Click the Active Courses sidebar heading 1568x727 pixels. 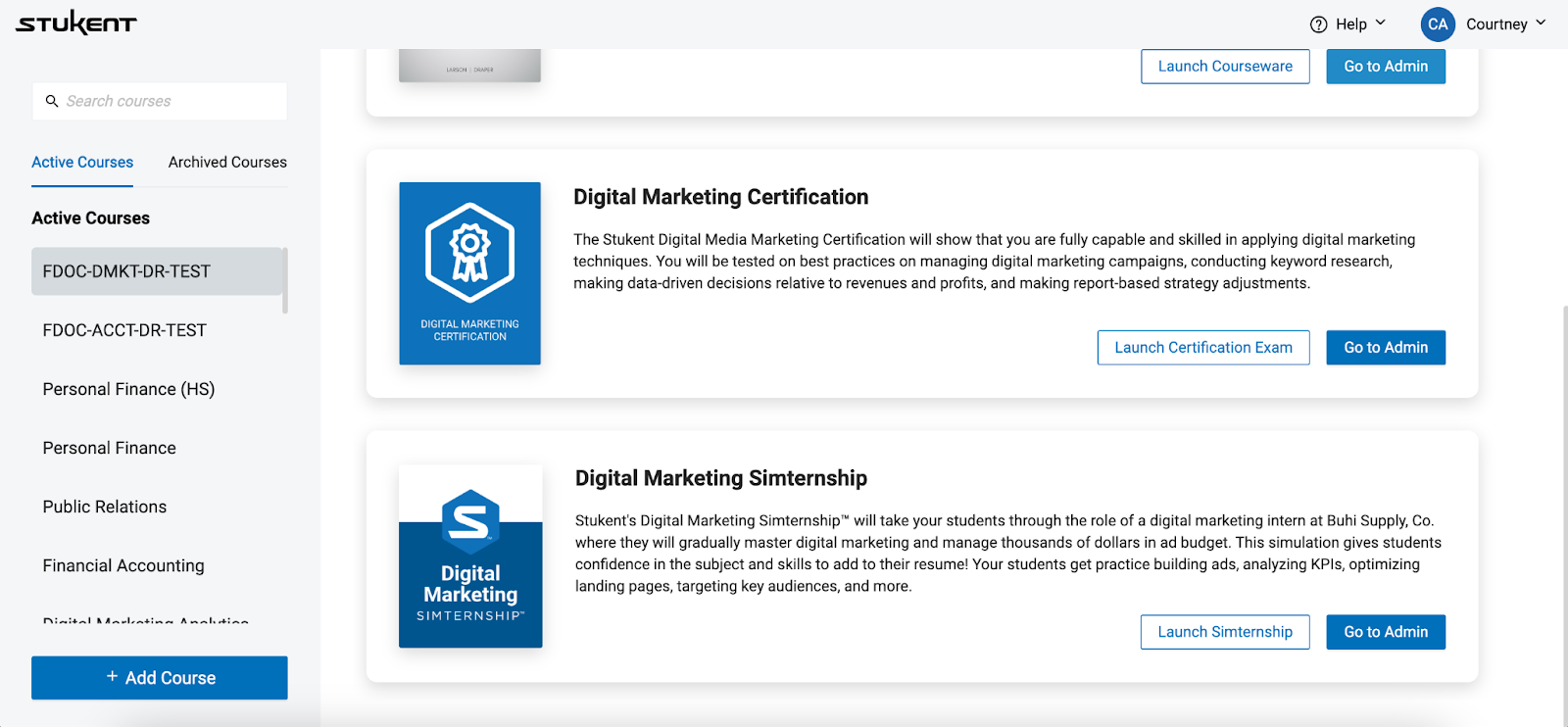[x=91, y=218]
